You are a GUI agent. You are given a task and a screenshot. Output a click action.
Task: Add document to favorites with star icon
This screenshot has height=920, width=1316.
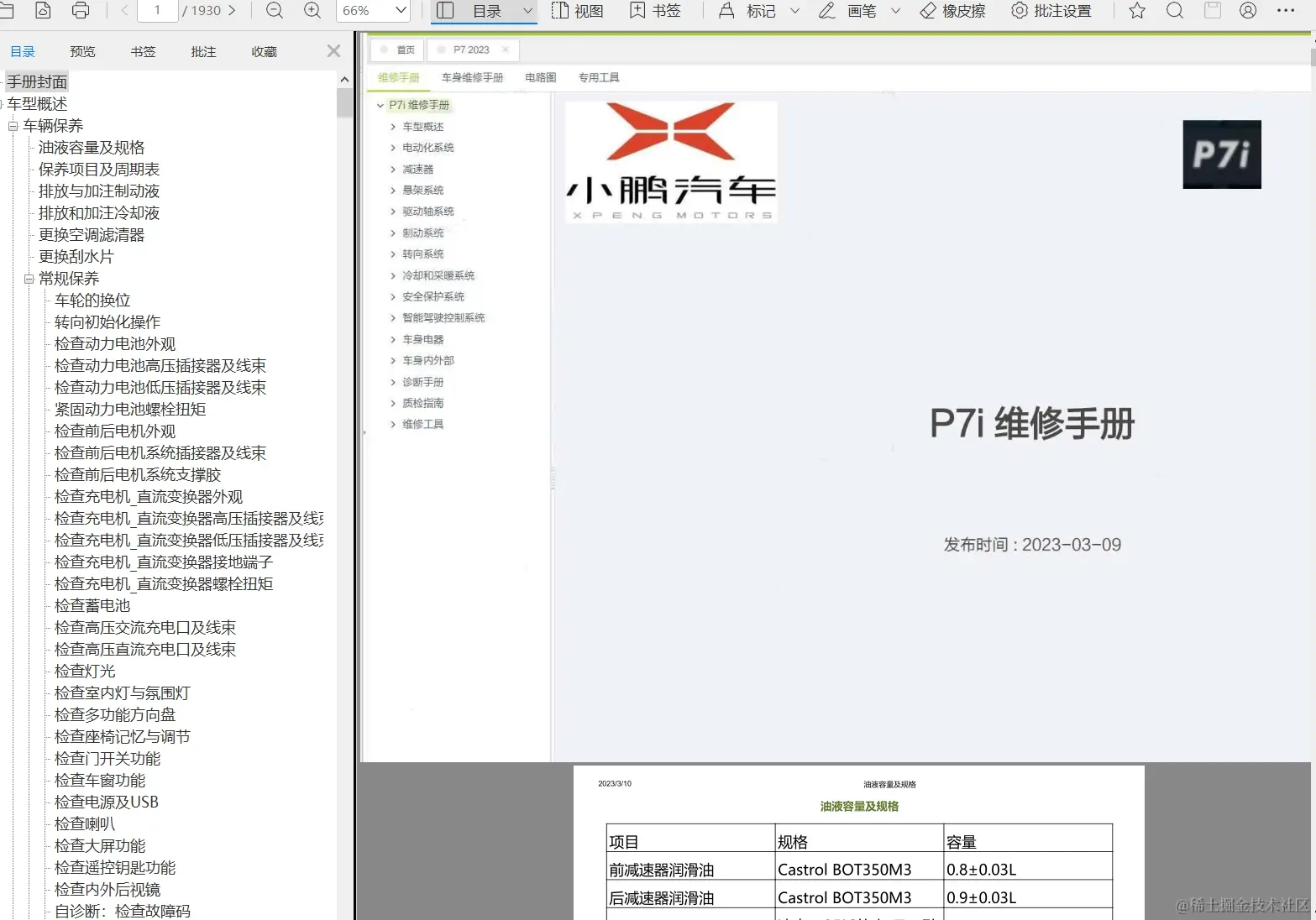1135,11
